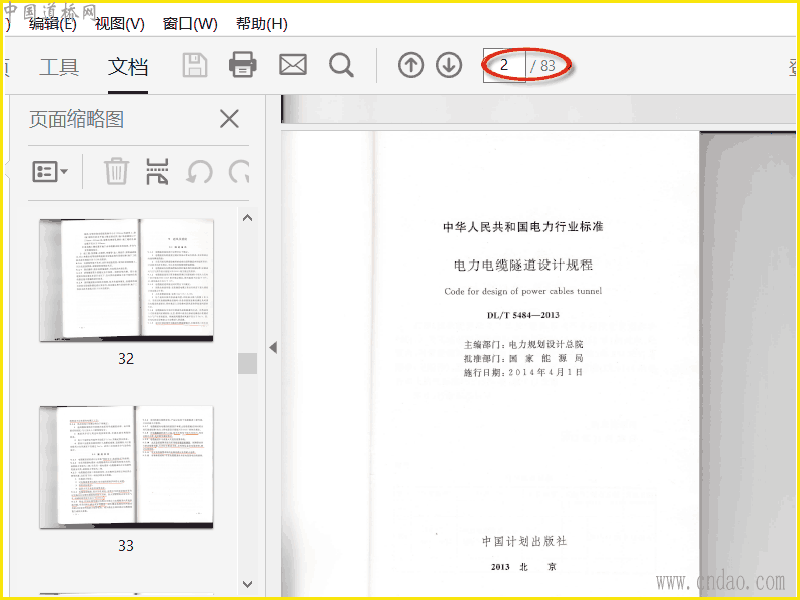Click the thumbnail panel scrollbar thumb
This screenshot has height=600, width=800.
click(x=247, y=363)
